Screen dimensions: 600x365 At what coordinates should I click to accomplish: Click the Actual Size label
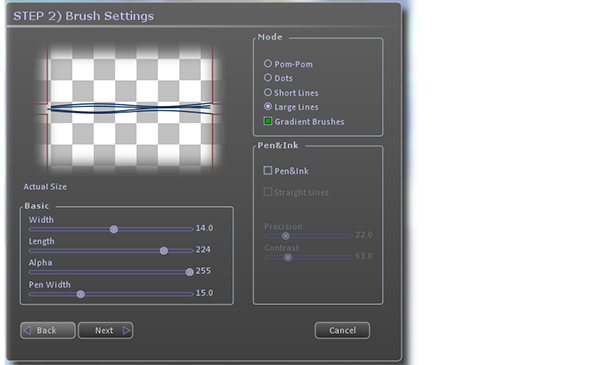45,187
